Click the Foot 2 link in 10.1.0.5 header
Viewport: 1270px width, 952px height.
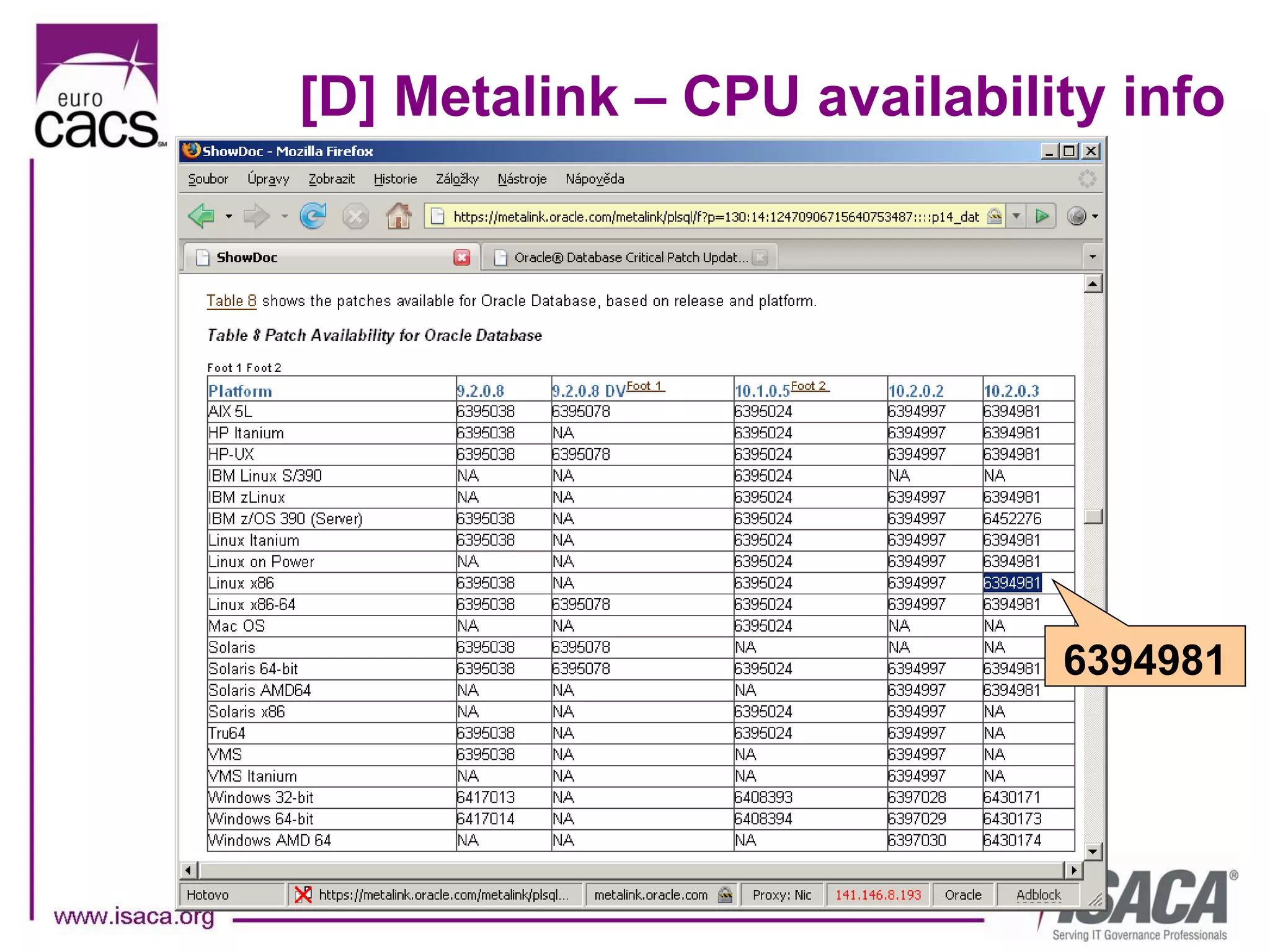click(809, 386)
